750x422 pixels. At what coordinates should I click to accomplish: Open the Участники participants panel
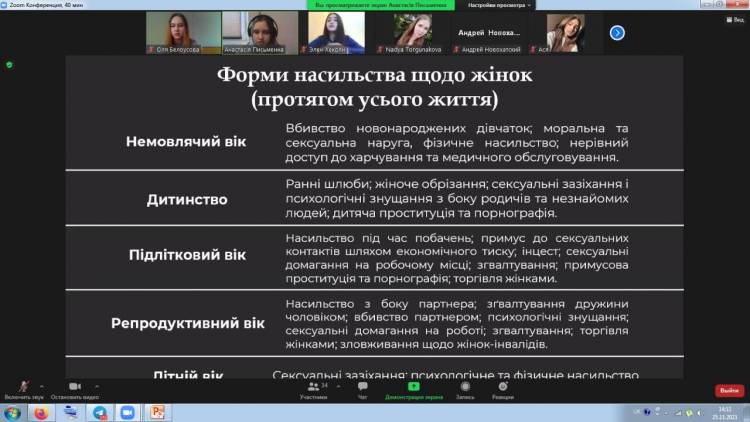(313, 387)
